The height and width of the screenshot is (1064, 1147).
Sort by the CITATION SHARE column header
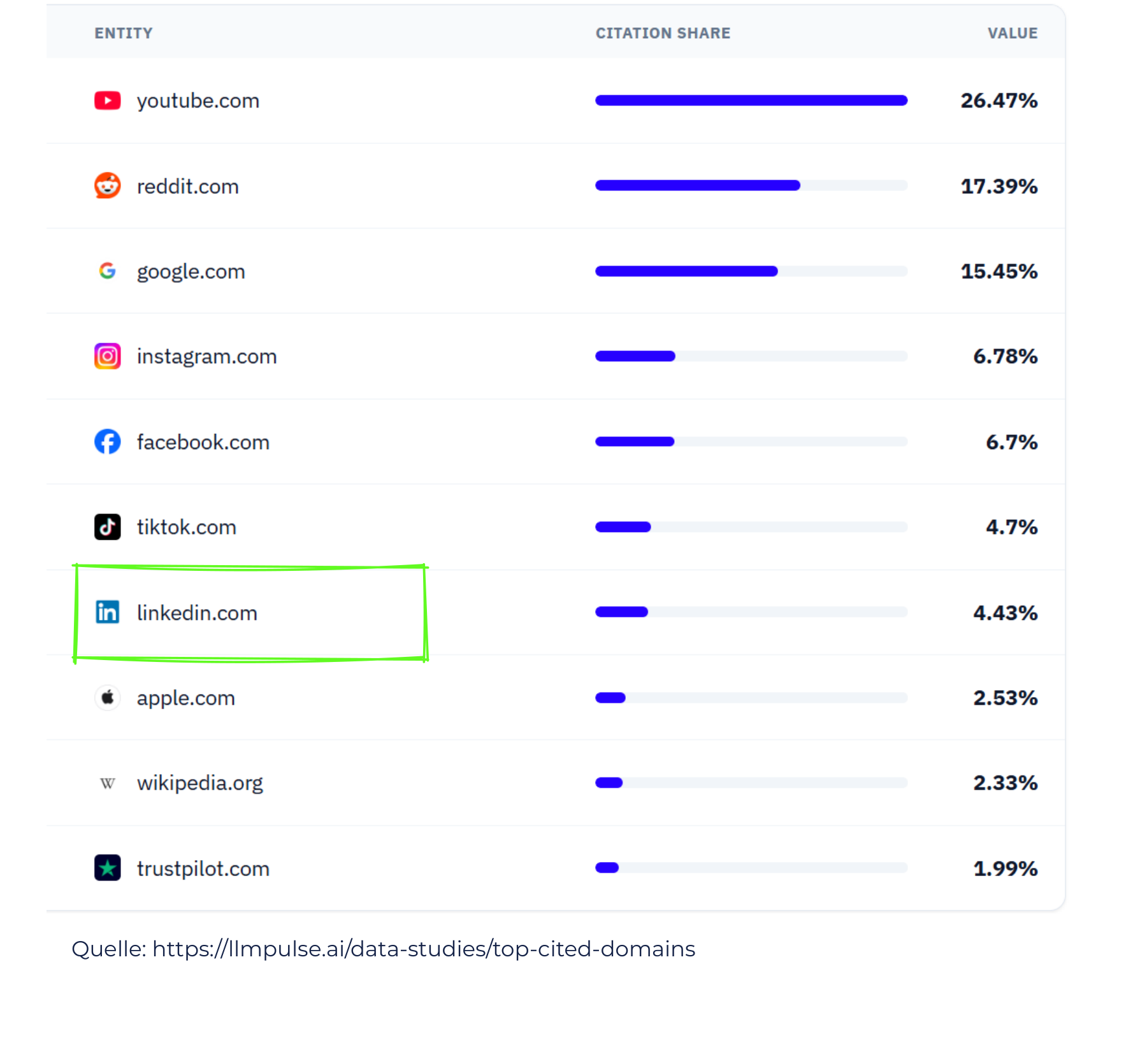pyautogui.click(x=663, y=33)
